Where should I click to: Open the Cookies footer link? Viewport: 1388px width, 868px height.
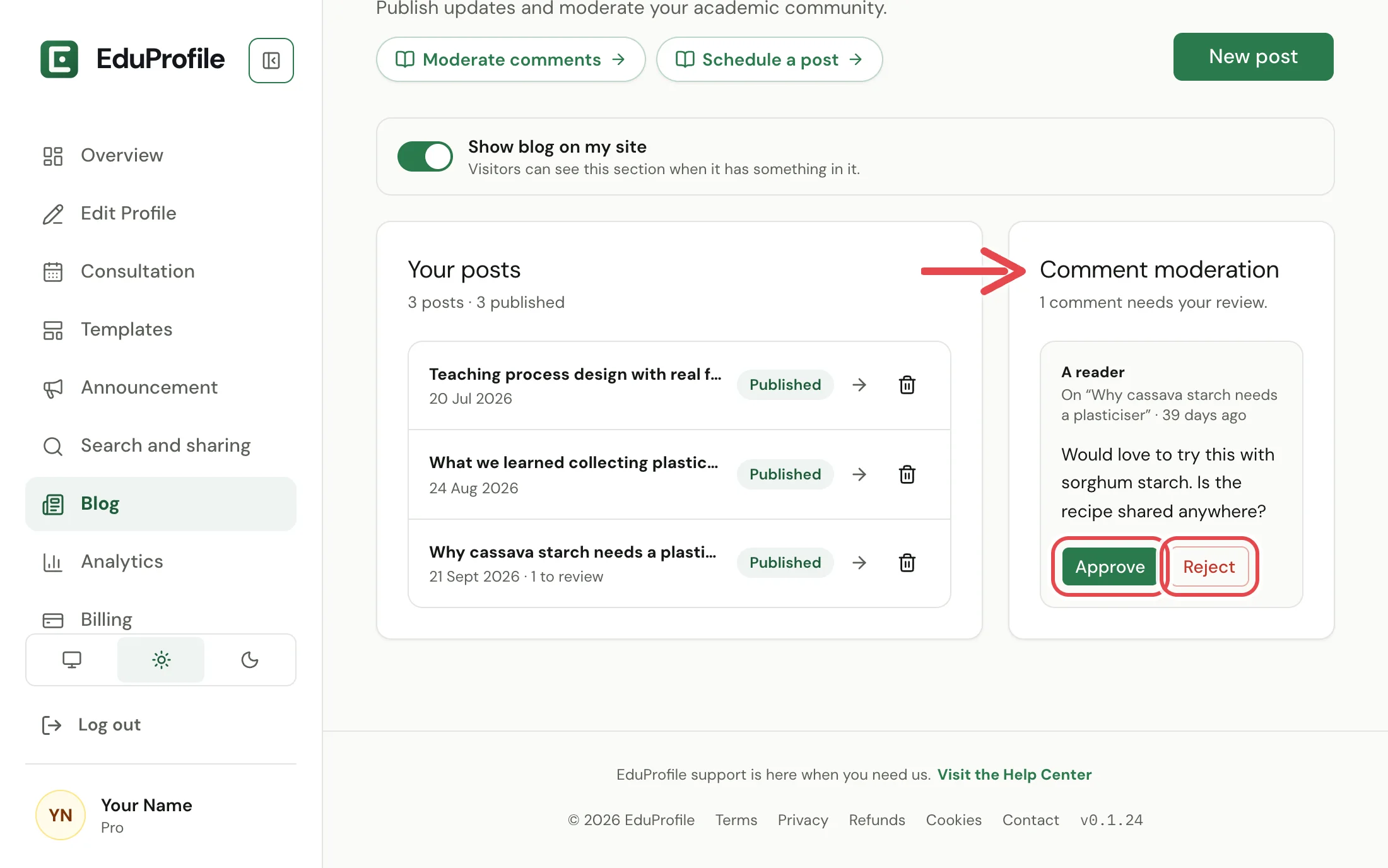[953, 820]
